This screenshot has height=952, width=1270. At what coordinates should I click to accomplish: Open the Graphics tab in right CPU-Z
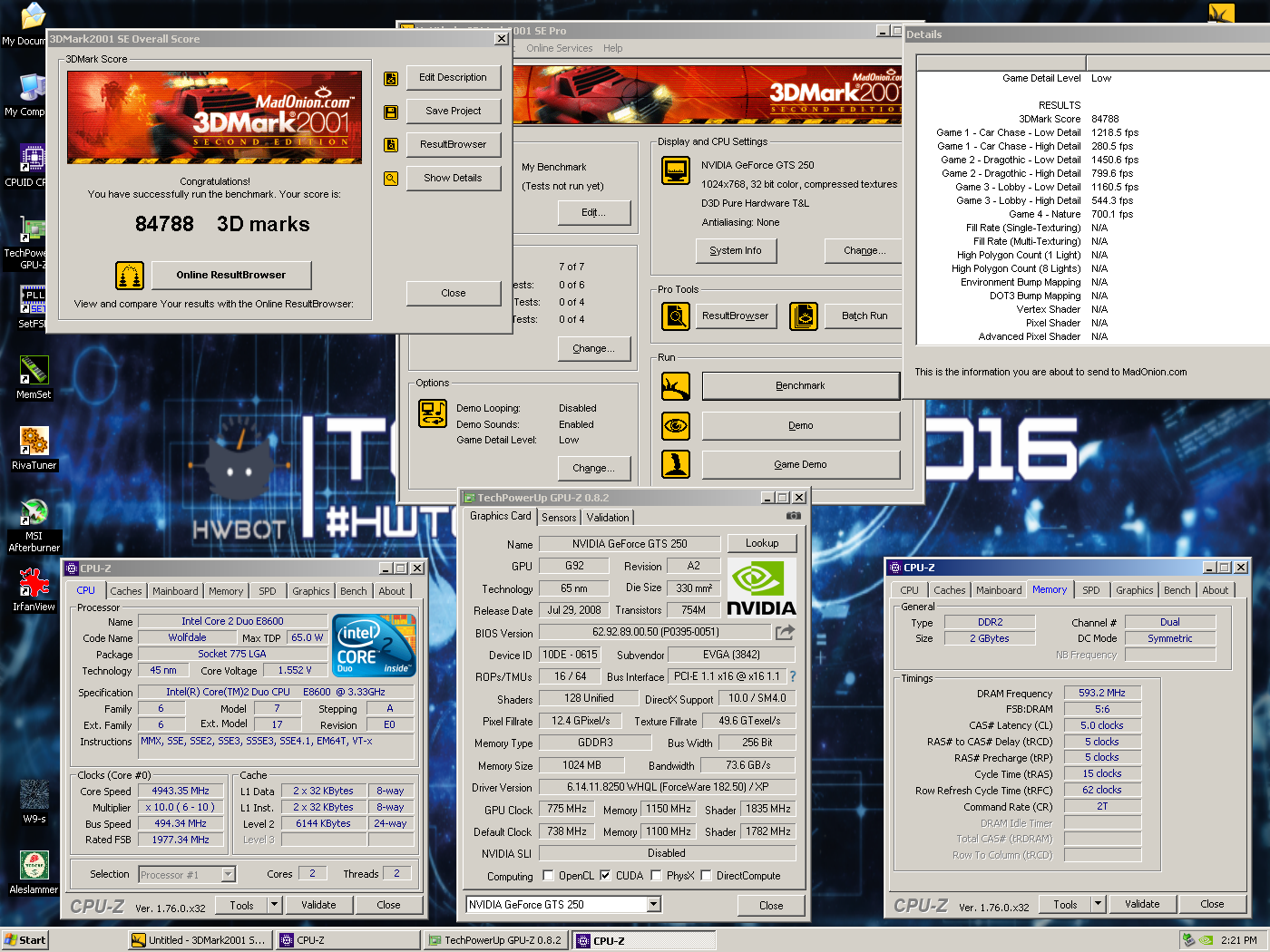pyautogui.click(x=1135, y=590)
